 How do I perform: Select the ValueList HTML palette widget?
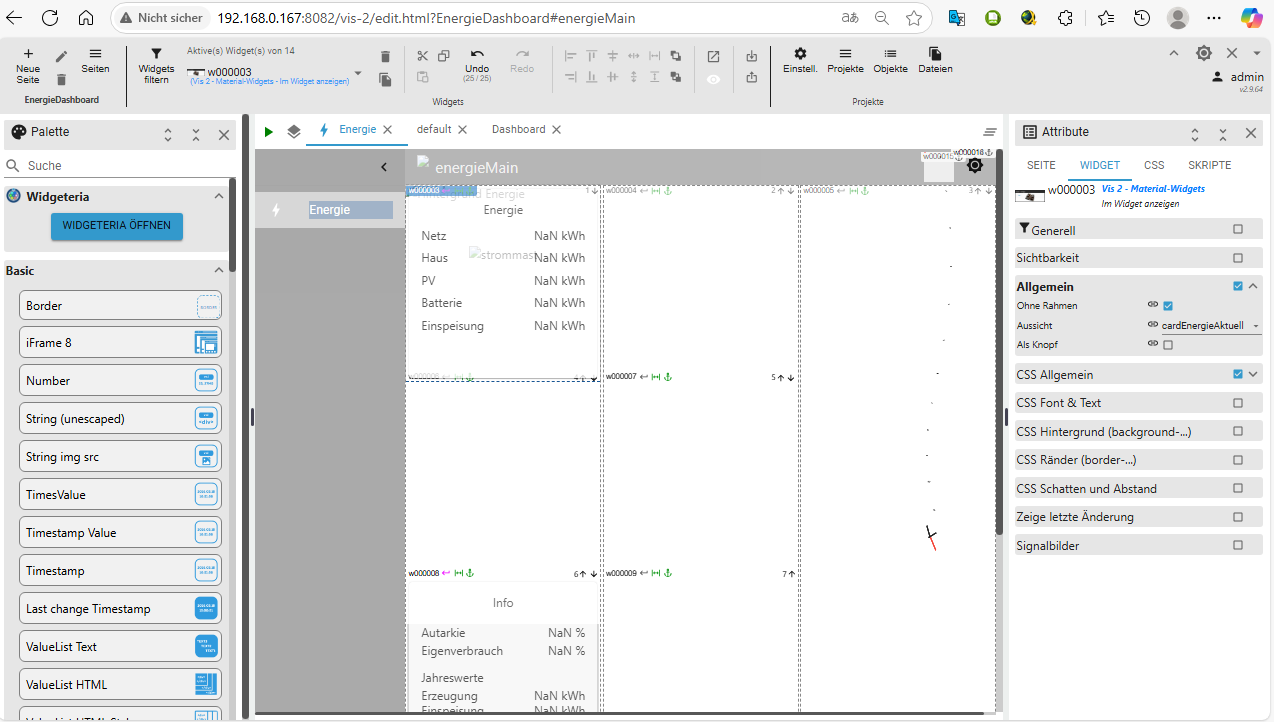[120, 685]
